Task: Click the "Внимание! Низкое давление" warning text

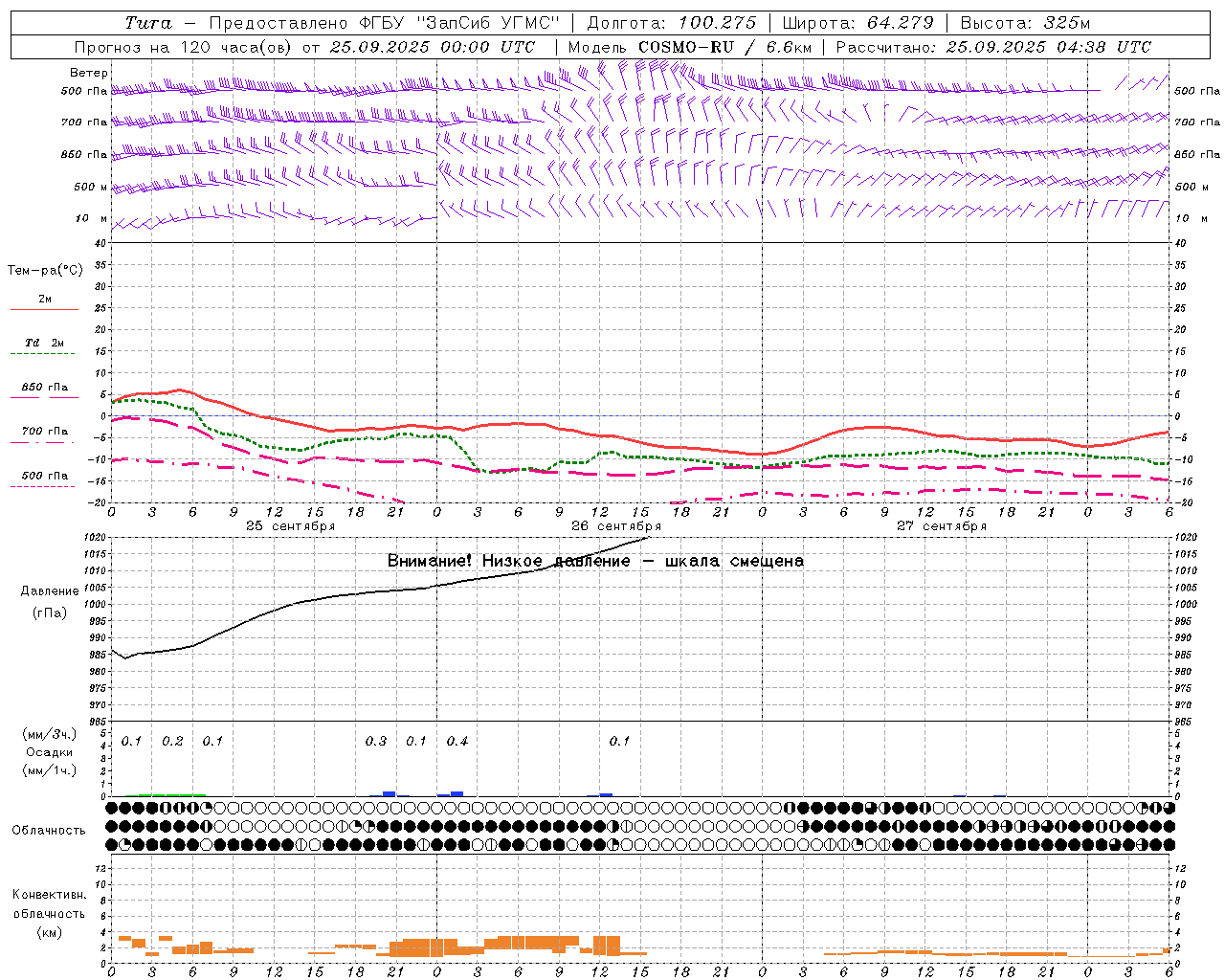Action: point(509,561)
